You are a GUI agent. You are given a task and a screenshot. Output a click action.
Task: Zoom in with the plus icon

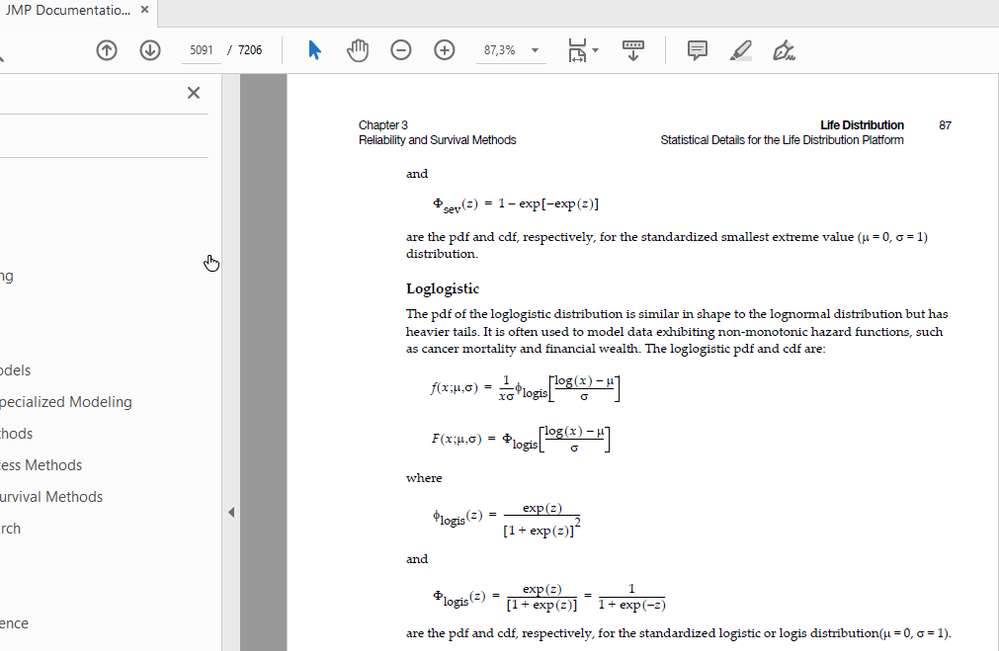[444, 50]
